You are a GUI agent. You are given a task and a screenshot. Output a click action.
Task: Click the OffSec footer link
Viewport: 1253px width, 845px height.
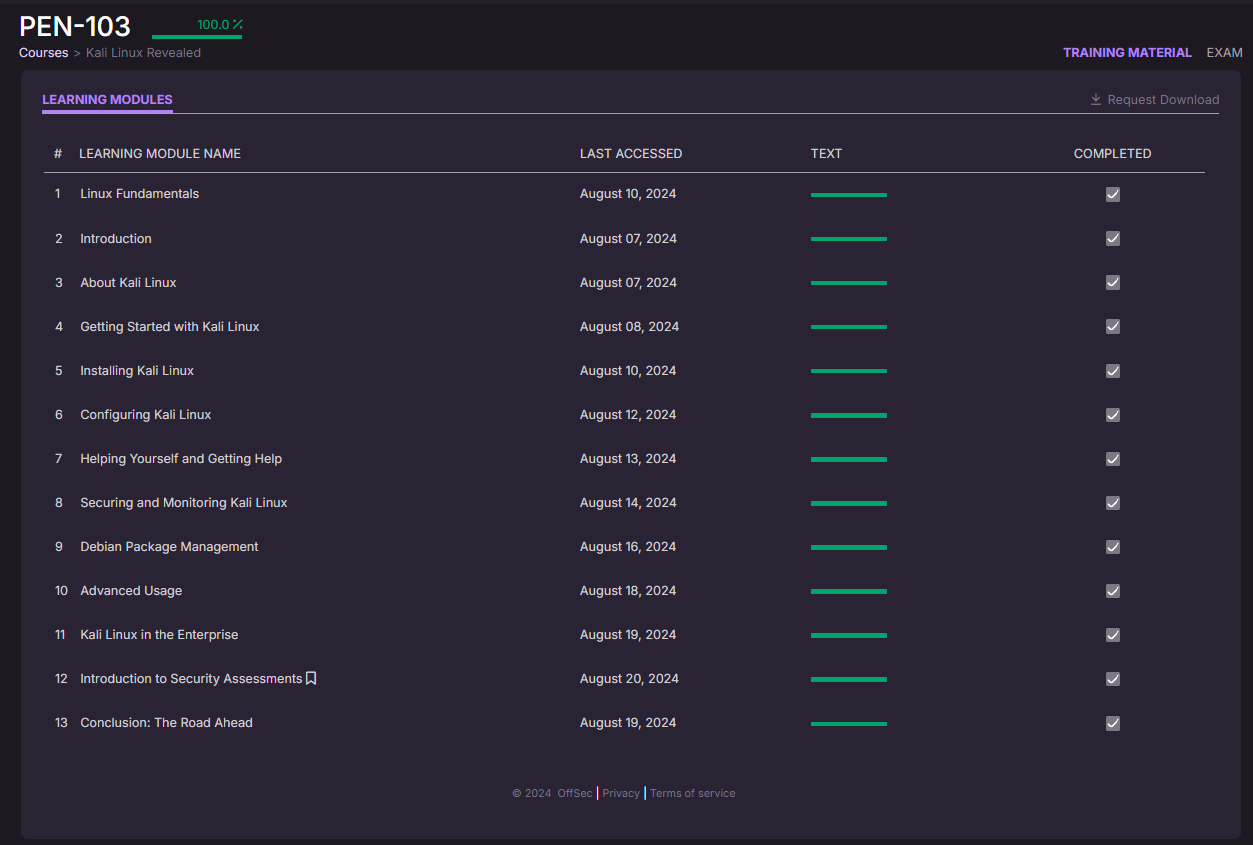click(x=575, y=793)
